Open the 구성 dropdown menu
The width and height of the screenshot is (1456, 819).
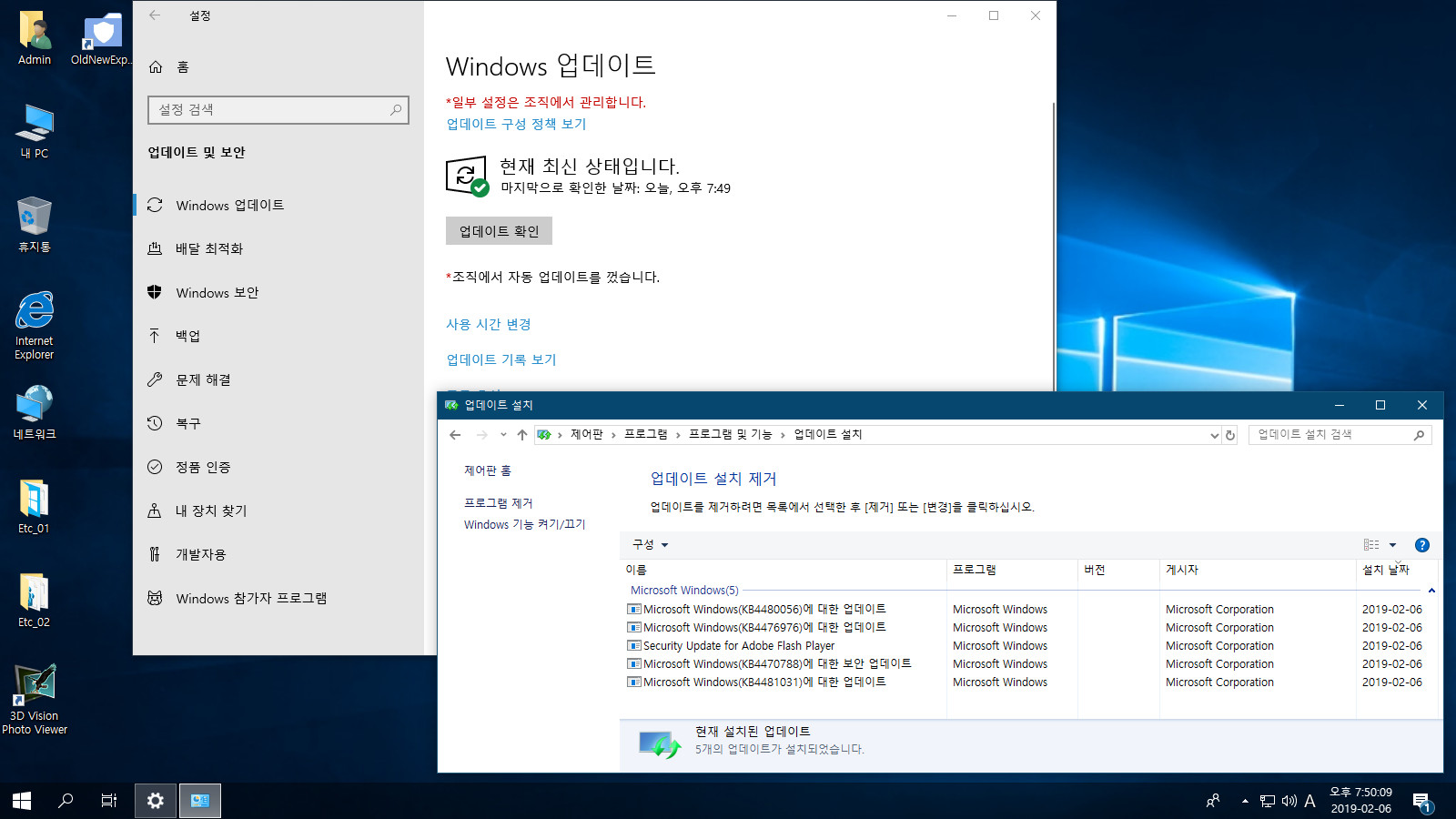[650, 544]
